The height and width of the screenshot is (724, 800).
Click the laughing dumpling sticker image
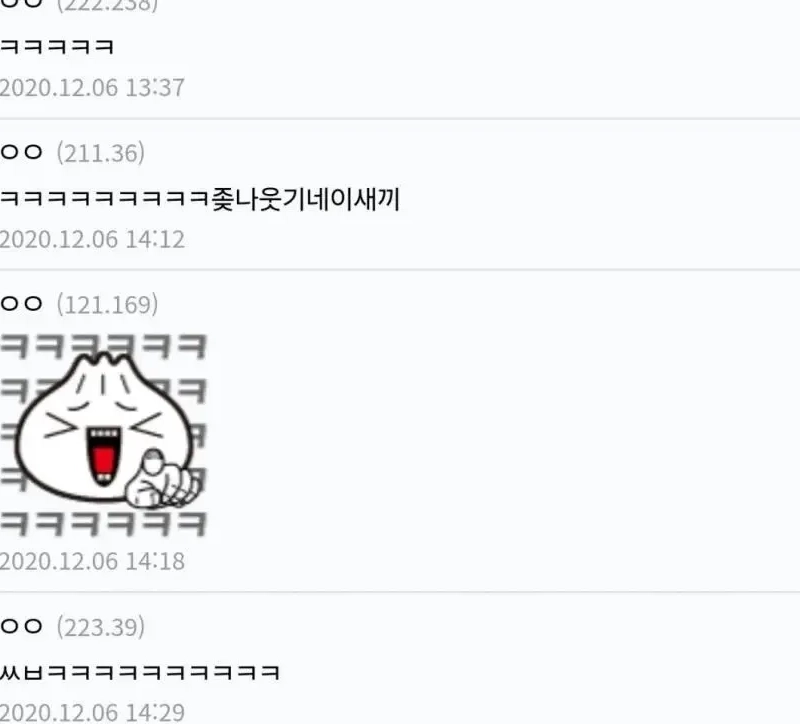tap(104, 435)
